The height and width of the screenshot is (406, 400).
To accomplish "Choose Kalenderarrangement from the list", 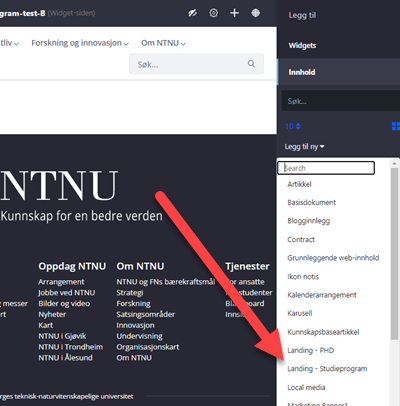I will coord(322,295).
